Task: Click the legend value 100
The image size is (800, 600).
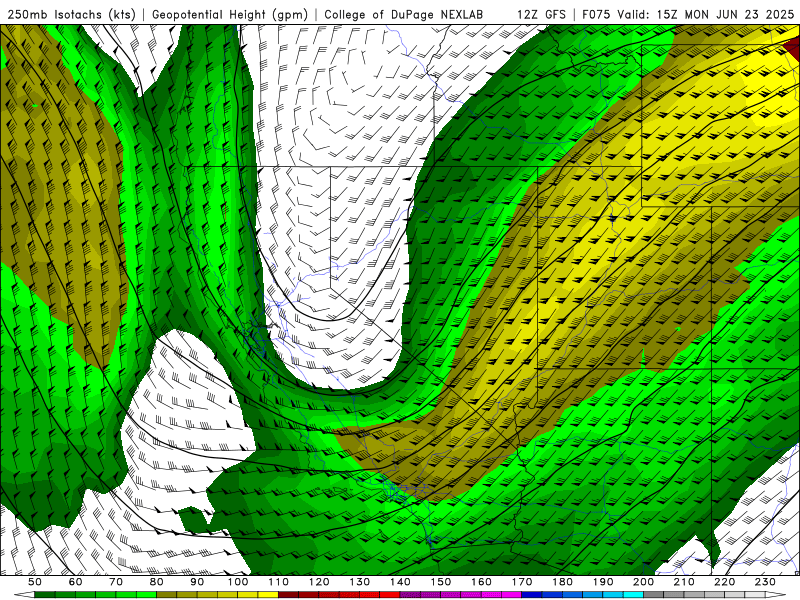Action: click(238, 582)
